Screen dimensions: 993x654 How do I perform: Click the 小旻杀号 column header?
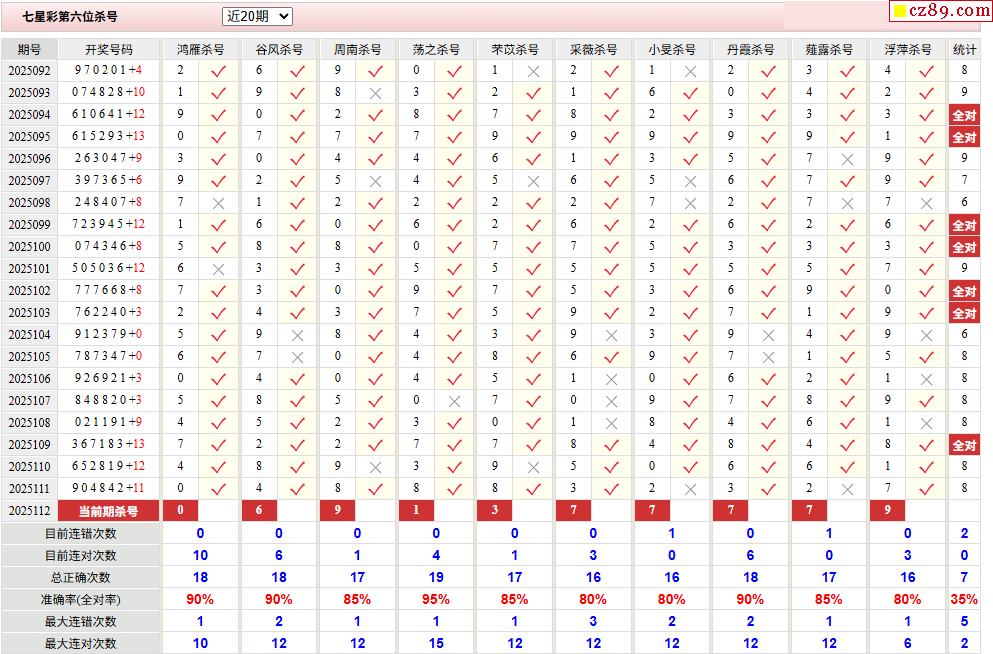[x=671, y=49]
